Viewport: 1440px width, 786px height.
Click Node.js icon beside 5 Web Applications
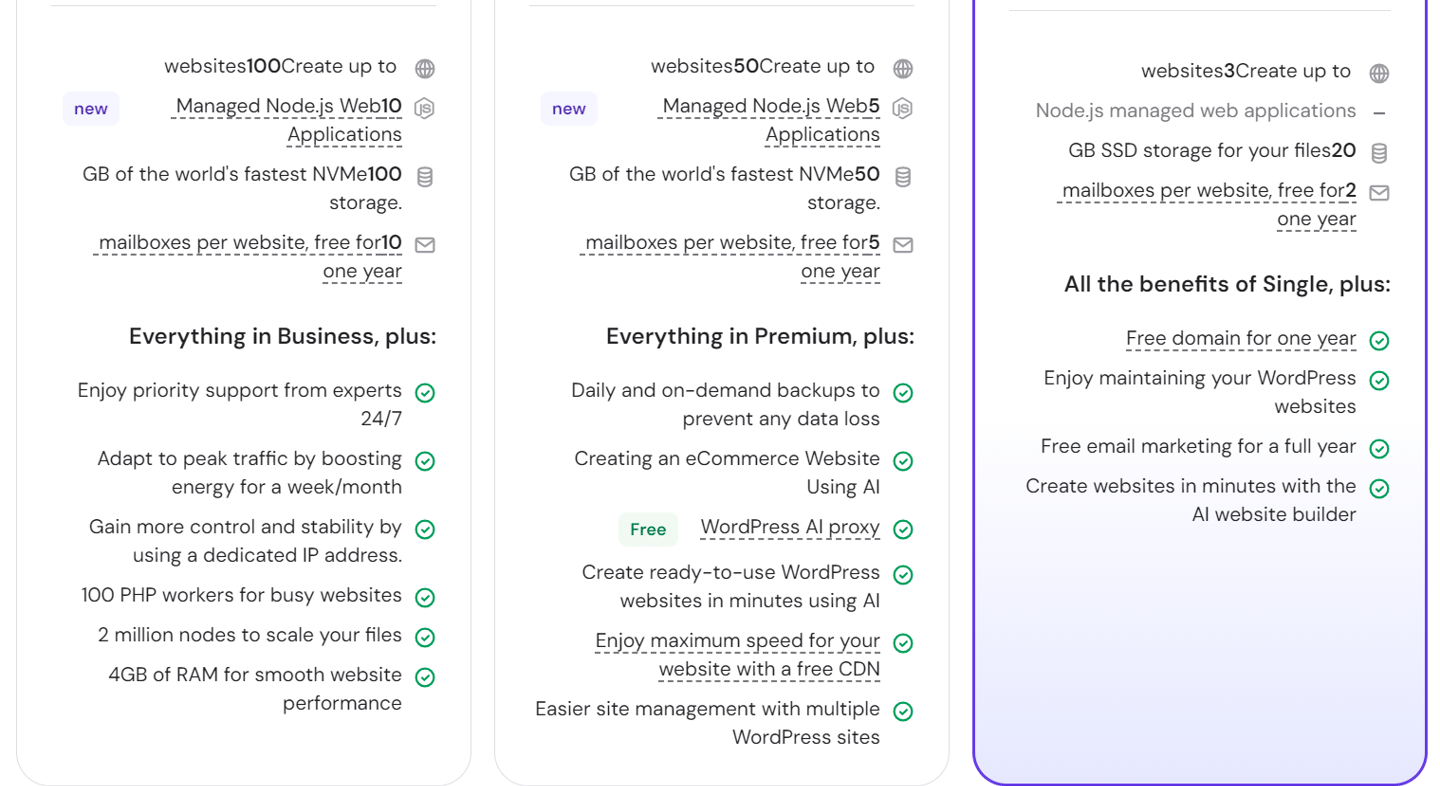tap(903, 108)
